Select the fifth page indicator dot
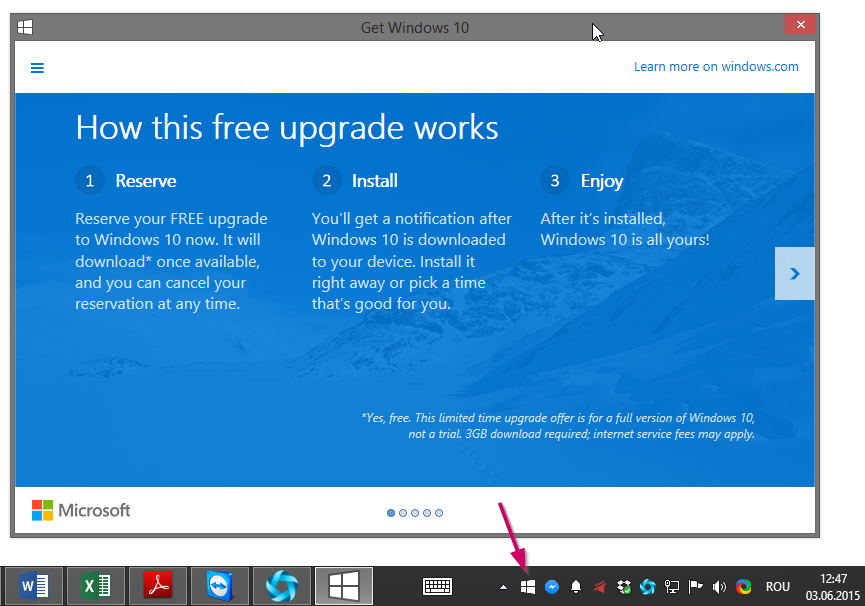The height and width of the screenshot is (606, 865). click(439, 513)
